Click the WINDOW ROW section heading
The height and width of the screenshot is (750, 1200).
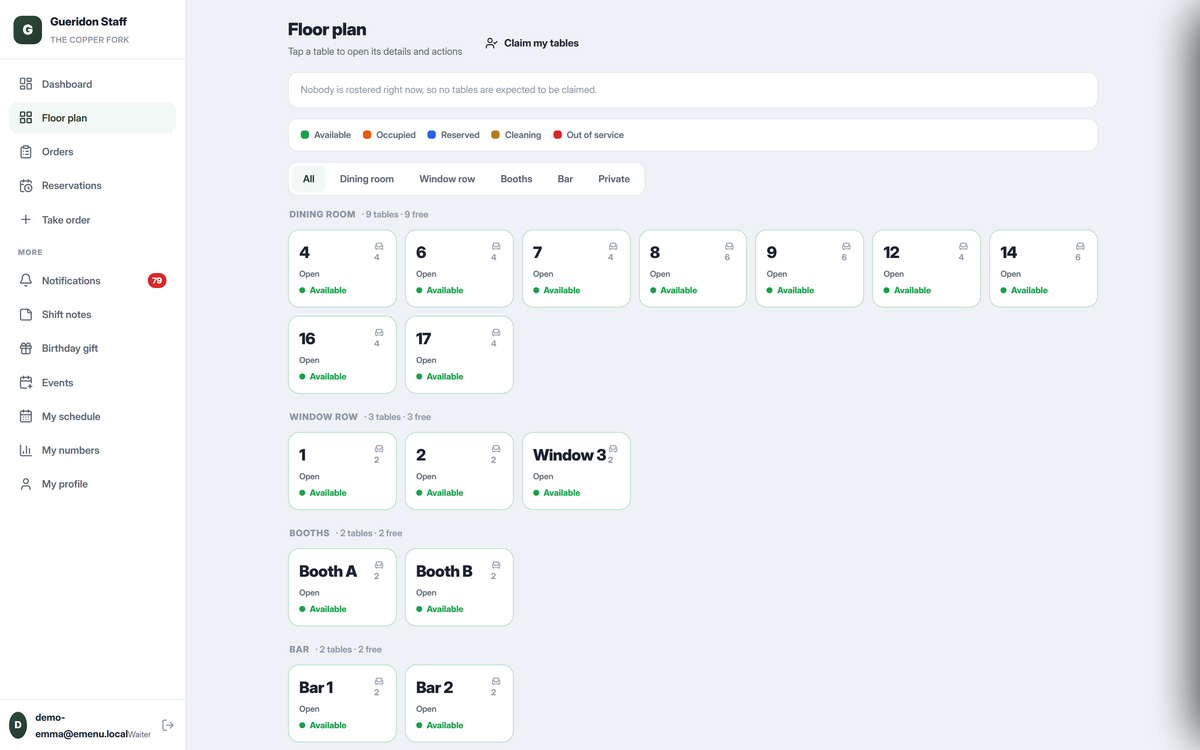point(323,417)
